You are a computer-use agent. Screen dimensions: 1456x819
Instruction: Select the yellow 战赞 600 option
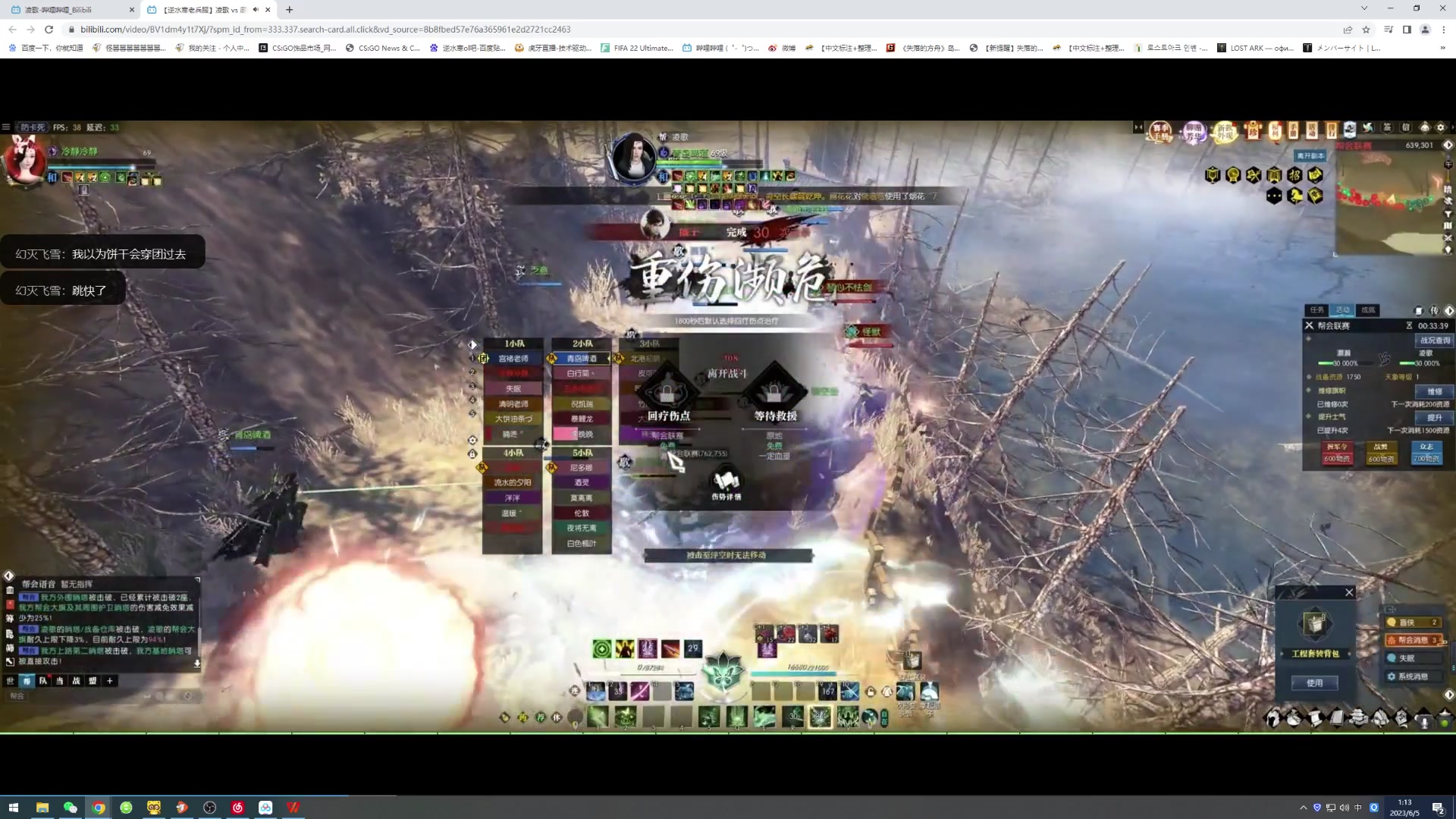(1381, 453)
